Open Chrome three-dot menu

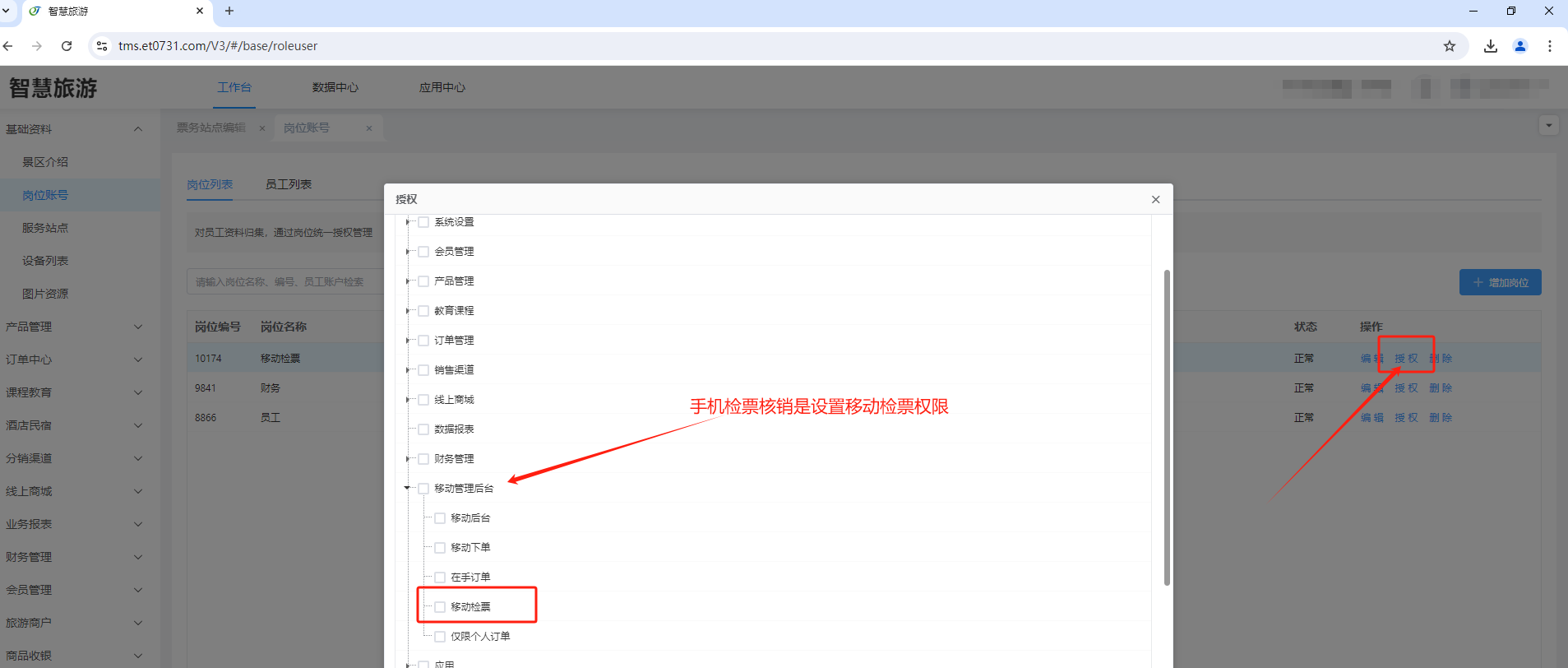point(1549,46)
